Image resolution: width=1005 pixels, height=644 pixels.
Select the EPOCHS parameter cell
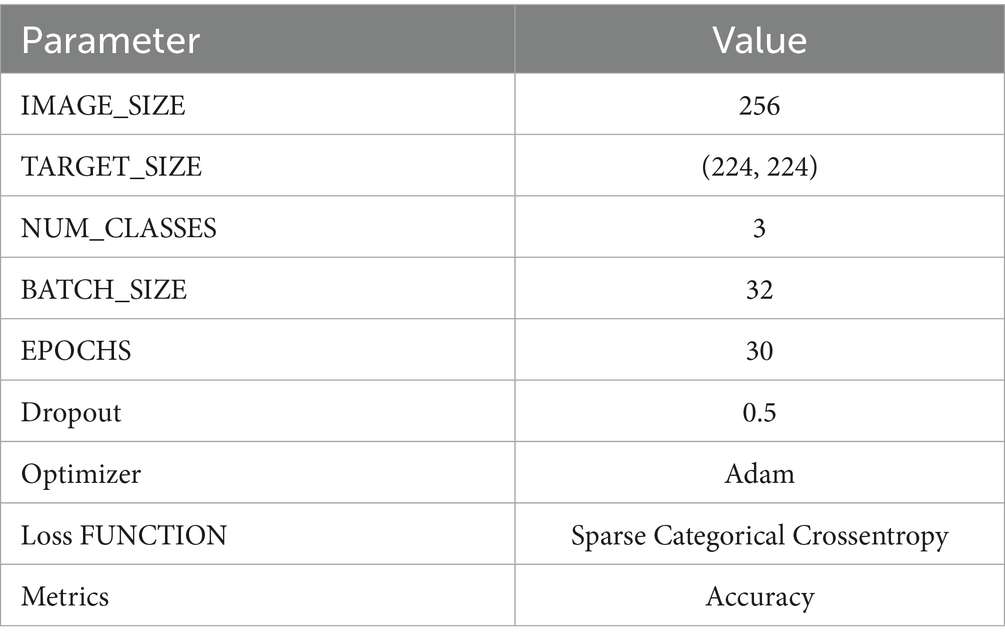(76, 351)
